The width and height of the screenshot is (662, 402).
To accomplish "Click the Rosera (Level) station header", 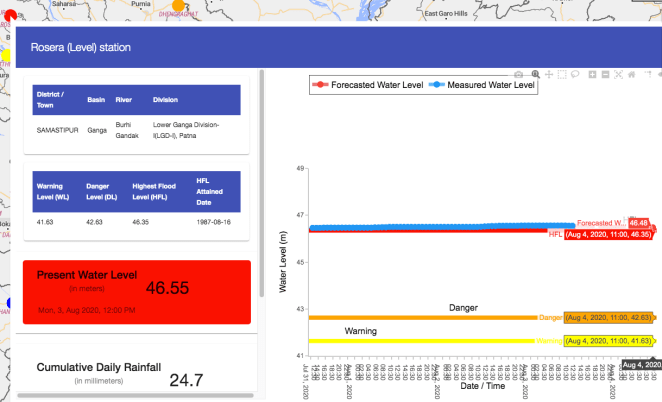I will [x=80, y=47].
